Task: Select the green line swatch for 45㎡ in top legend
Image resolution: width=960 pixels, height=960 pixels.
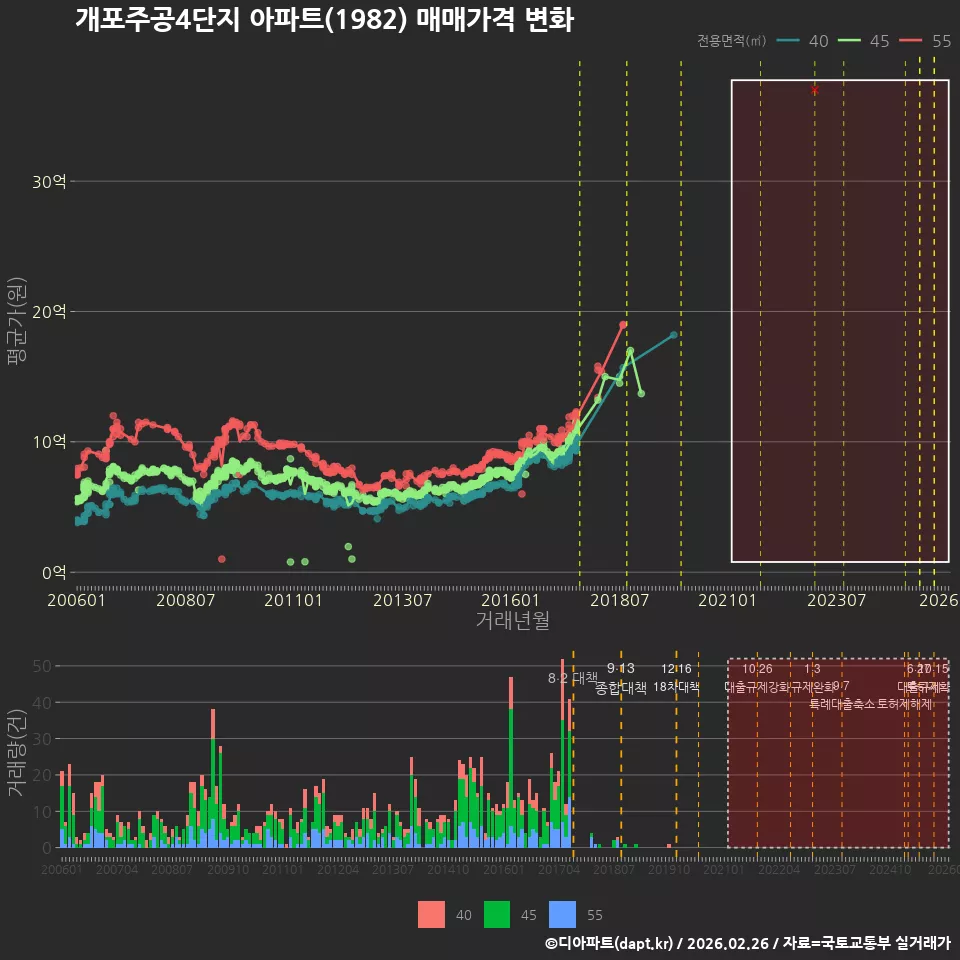Action: (x=849, y=41)
